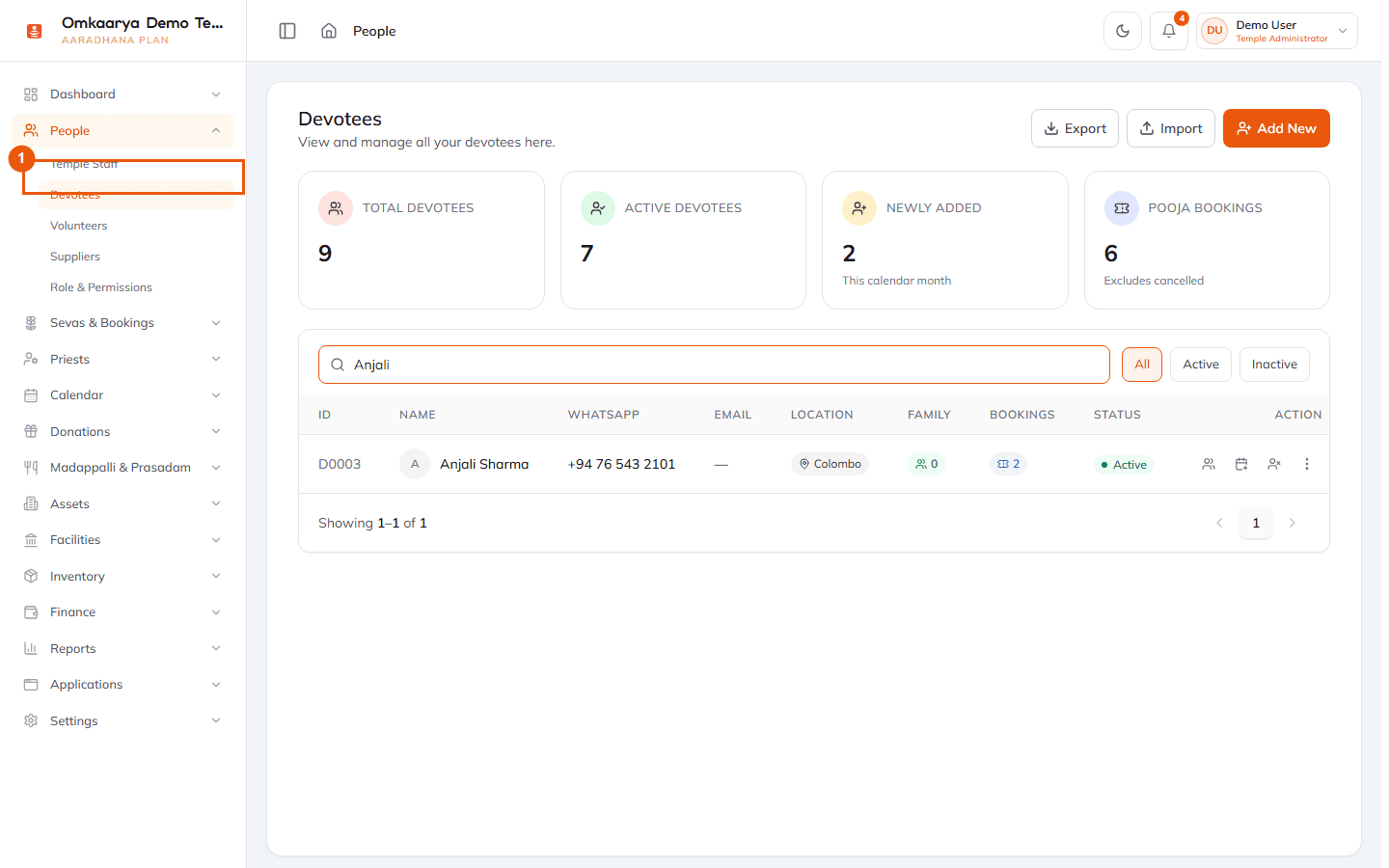Screen dimensions: 1389x868
Task: Toggle the sidebar panel icon
Action: [287, 31]
